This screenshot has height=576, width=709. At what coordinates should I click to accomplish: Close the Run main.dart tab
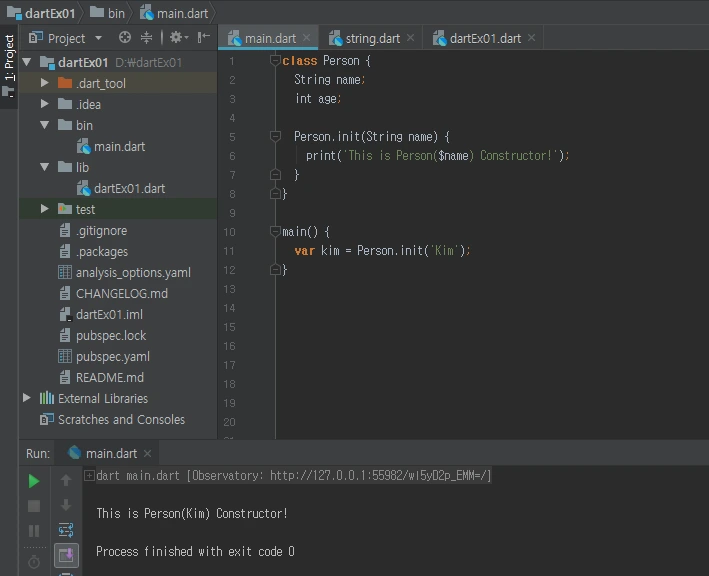[x=147, y=453]
